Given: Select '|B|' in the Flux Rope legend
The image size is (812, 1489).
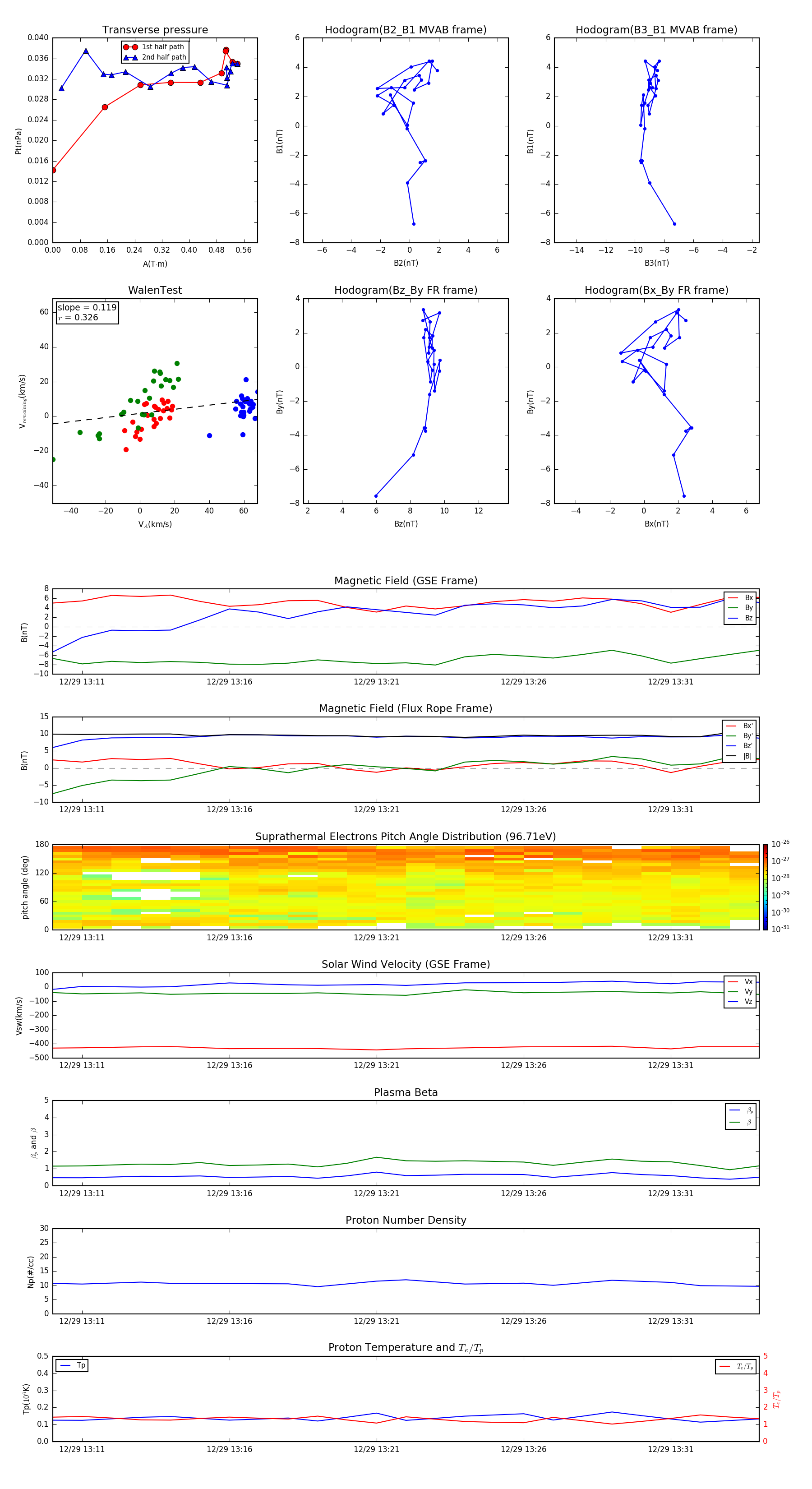Looking at the screenshot, I should (x=739, y=756).
